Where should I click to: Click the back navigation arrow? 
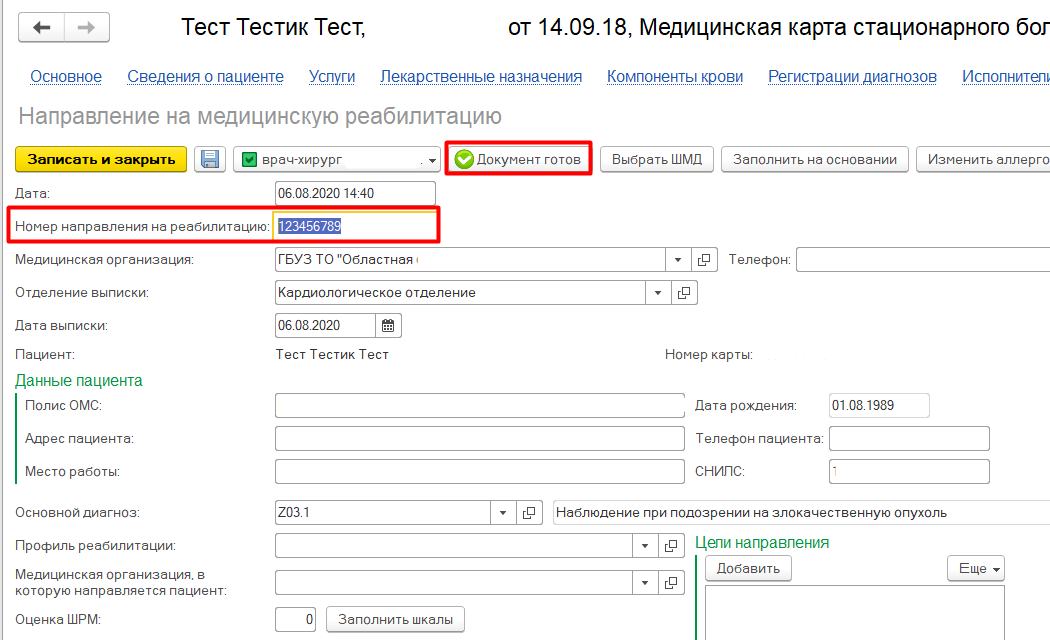click(x=42, y=27)
